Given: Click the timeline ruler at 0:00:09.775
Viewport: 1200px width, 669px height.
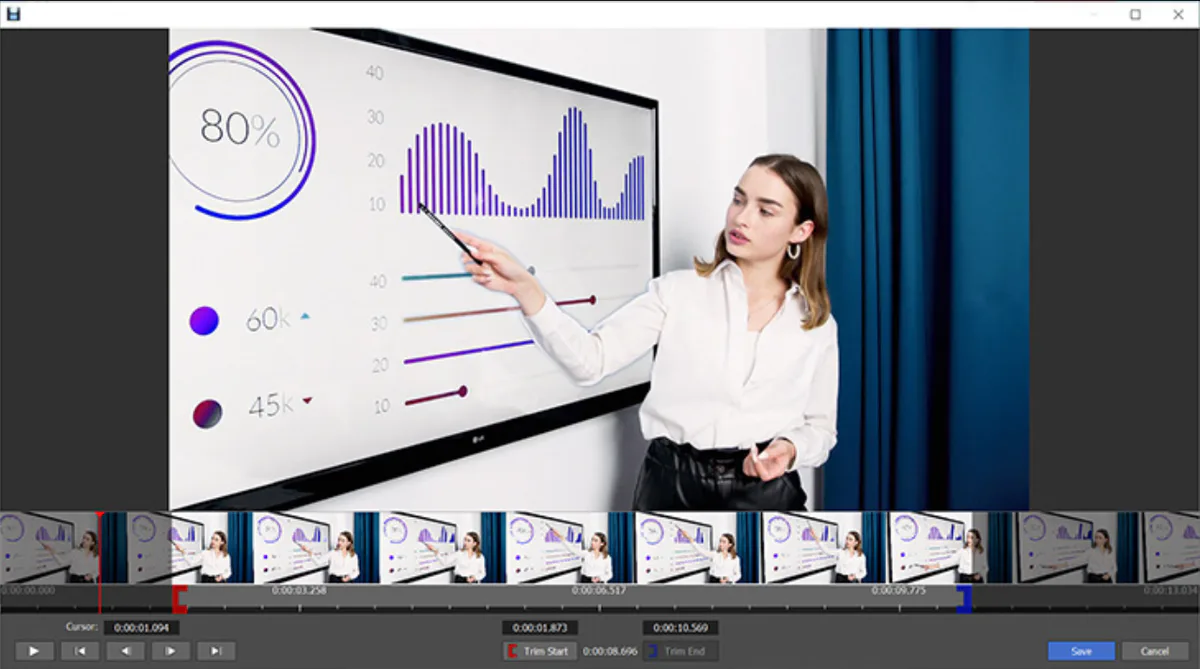Looking at the screenshot, I should (x=901, y=593).
